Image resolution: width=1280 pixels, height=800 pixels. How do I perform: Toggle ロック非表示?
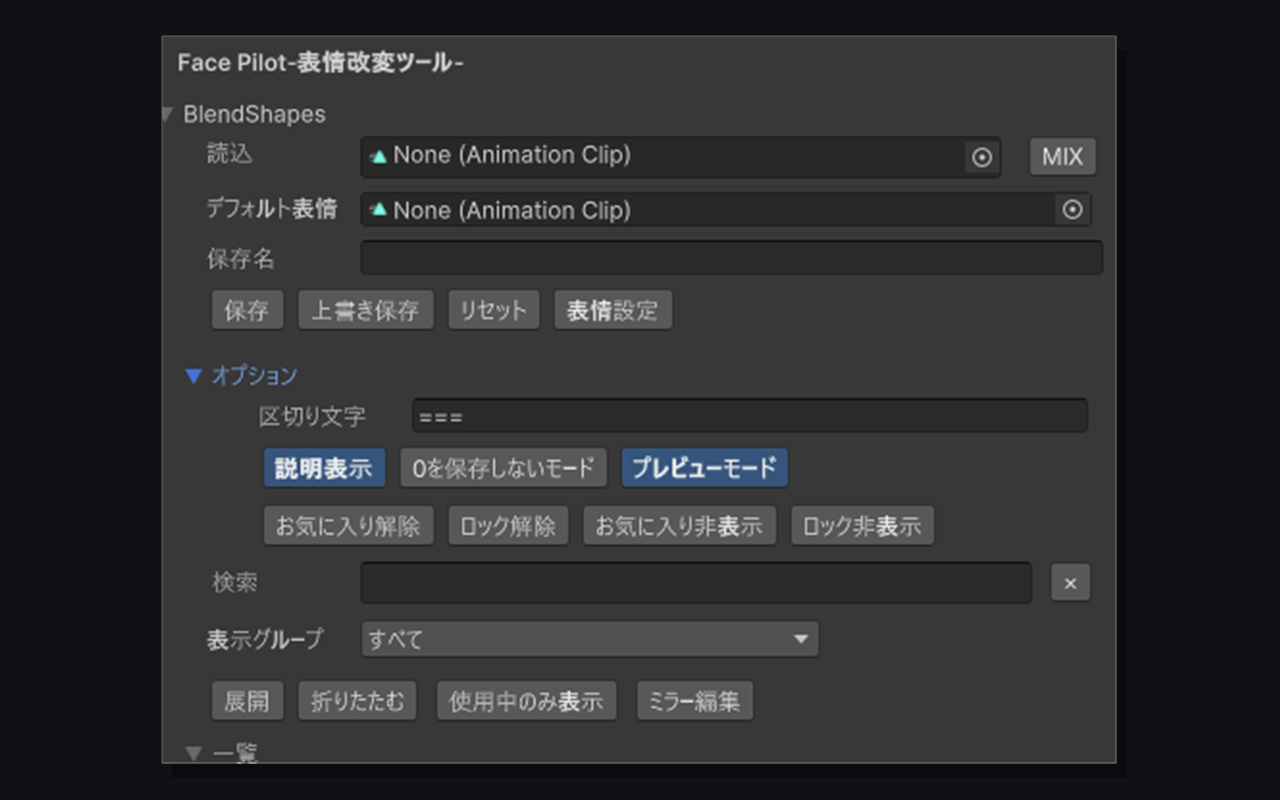tap(862, 526)
